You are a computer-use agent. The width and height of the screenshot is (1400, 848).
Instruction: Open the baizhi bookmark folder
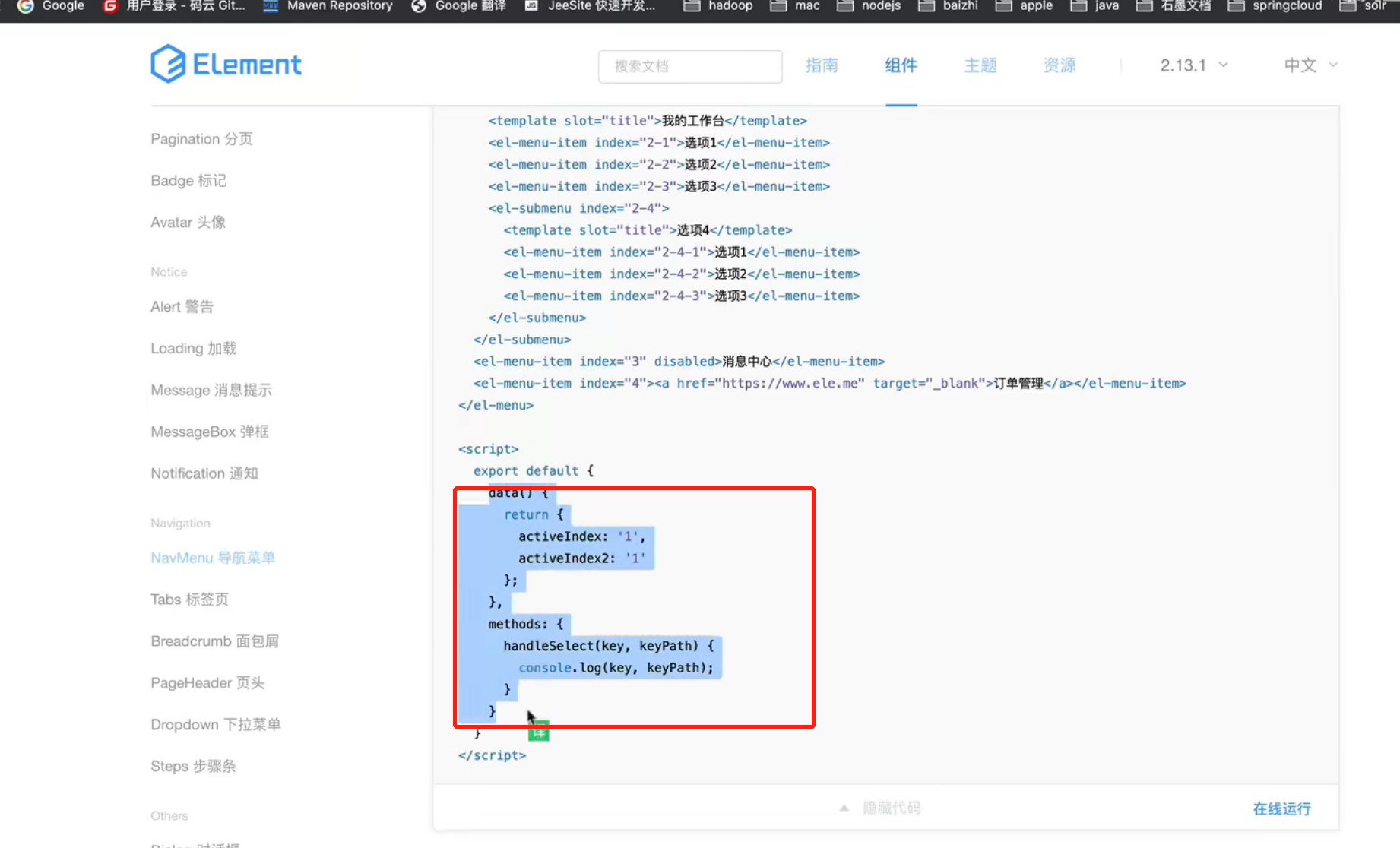(948, 6)
